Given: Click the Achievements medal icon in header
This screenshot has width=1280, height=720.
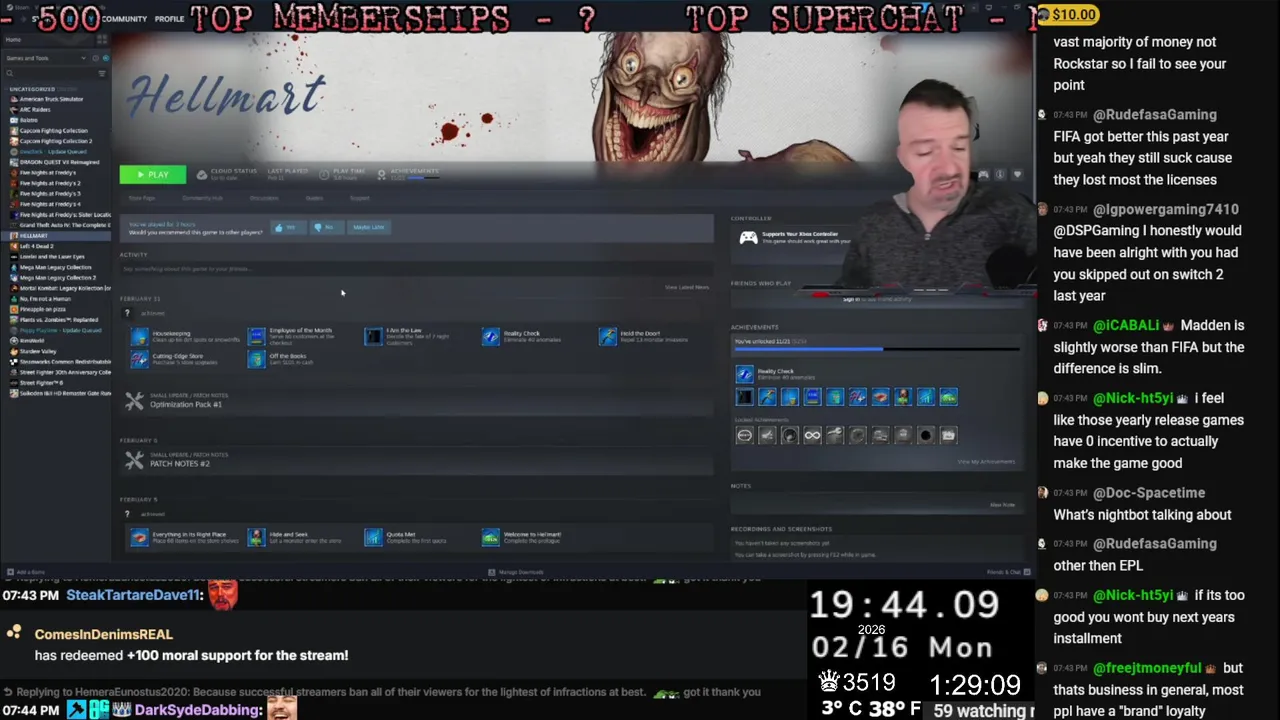Looking at the screenshot, I should pos(381,174).
